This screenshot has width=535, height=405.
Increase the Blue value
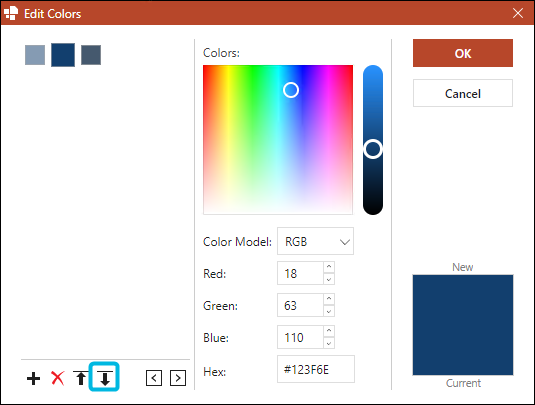[329, 331]
